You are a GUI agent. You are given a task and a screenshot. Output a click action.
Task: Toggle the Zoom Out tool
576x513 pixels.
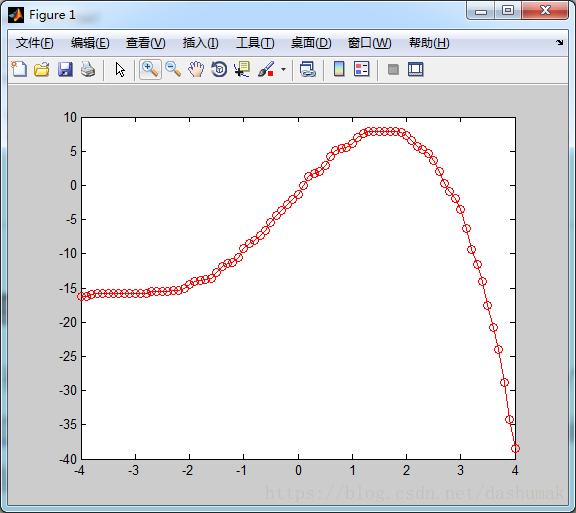click(x=173, y=69)
